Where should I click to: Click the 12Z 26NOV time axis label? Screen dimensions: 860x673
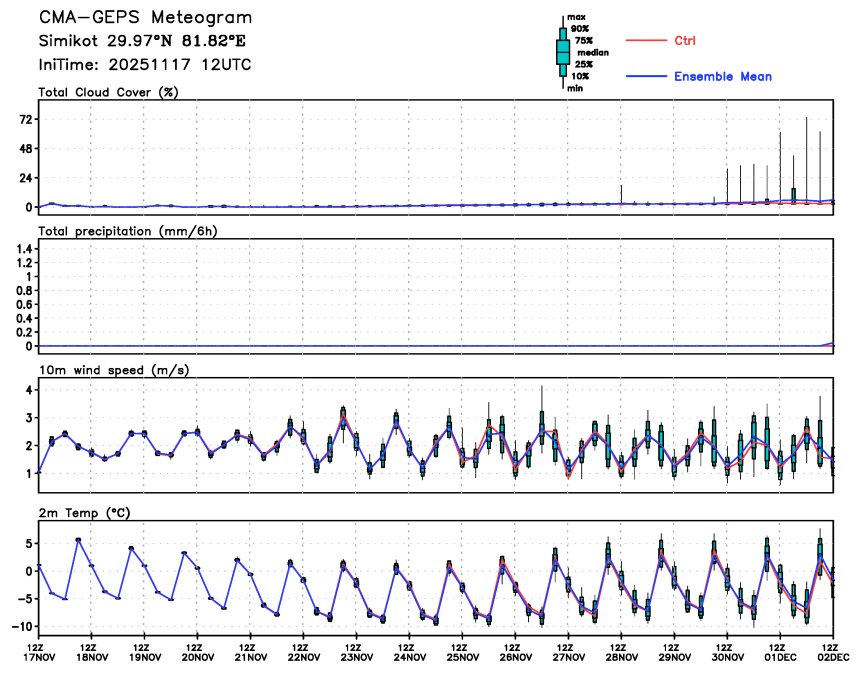516,652
